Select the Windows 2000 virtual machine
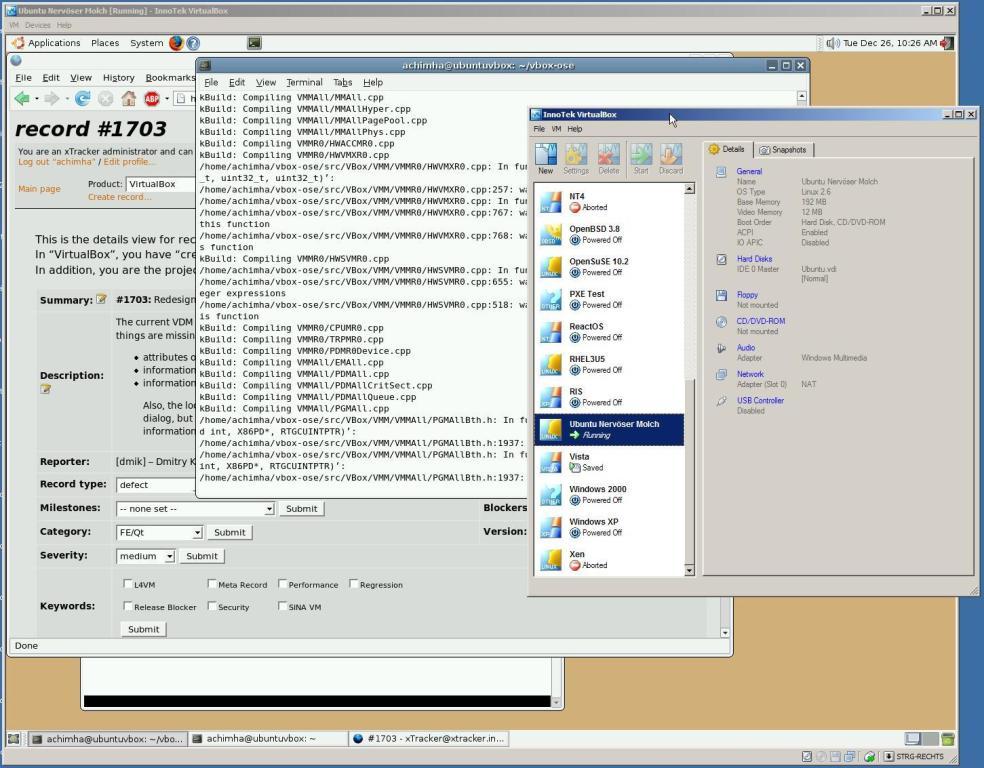The image size is (984, 768). (x=609, y=494)
